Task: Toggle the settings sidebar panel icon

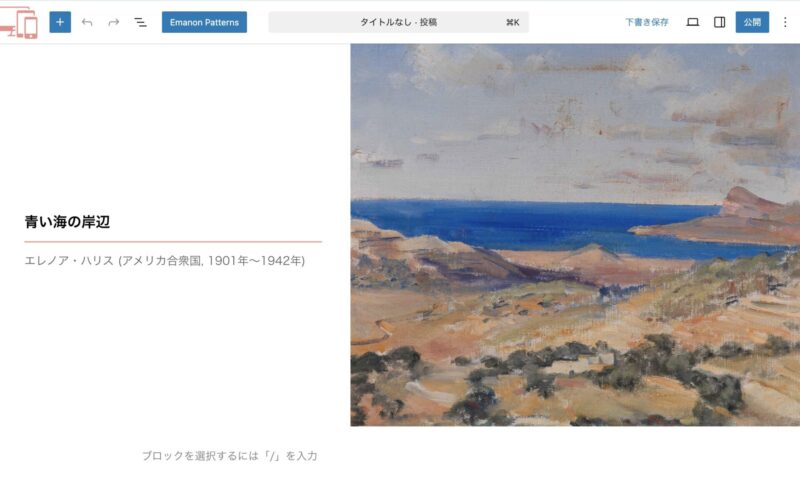Action: point(719,22)
